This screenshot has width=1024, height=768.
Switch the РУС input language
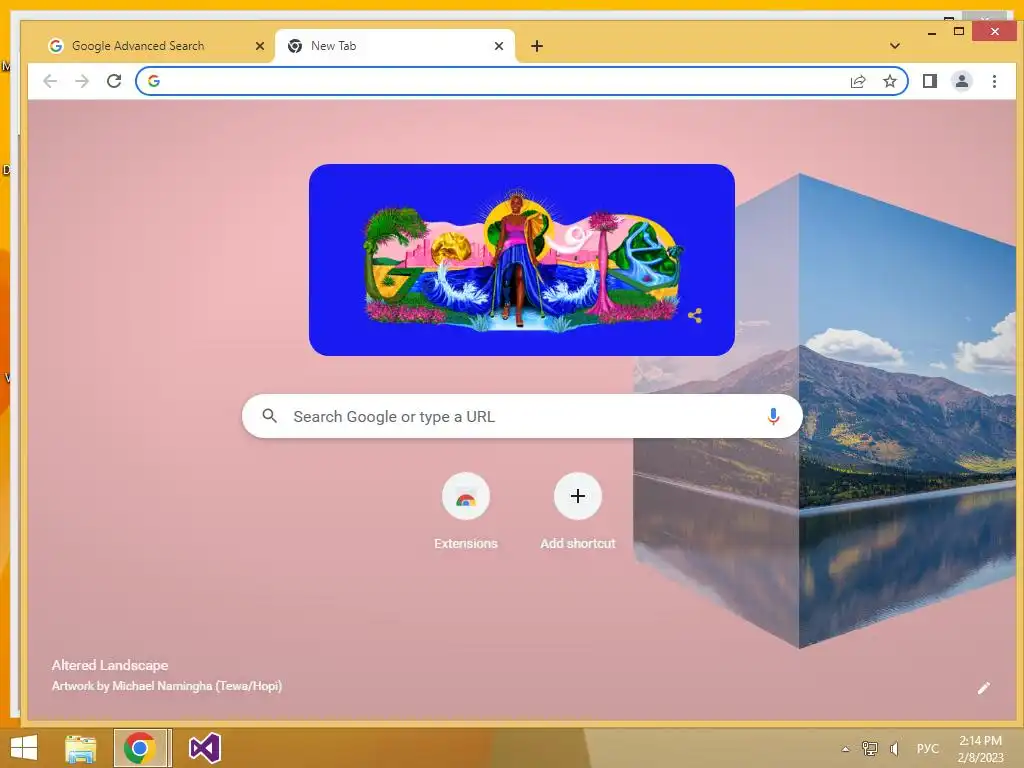click(927, 748)
